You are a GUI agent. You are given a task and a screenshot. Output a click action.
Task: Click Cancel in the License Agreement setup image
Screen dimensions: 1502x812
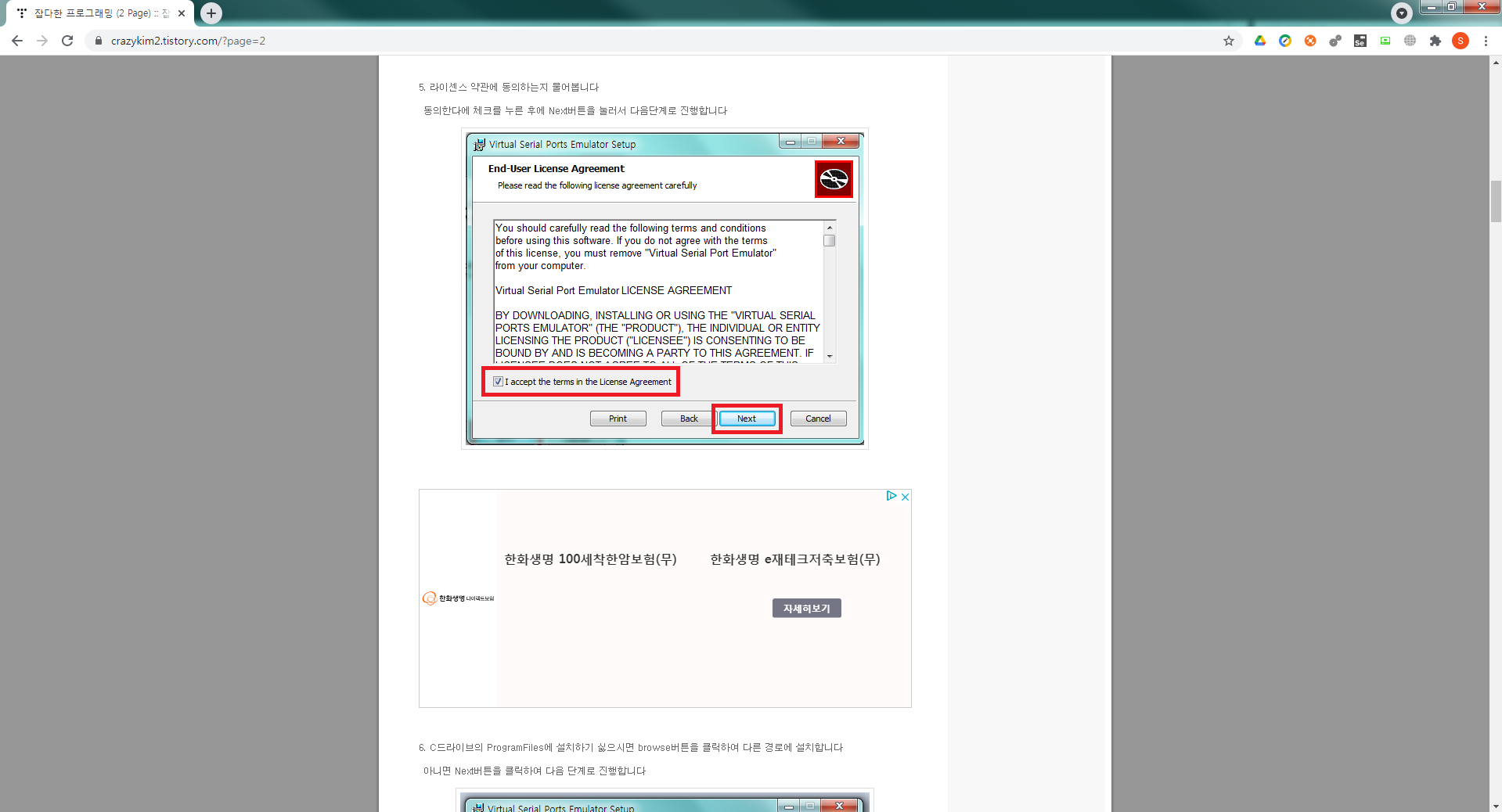(x=819, y=419)
